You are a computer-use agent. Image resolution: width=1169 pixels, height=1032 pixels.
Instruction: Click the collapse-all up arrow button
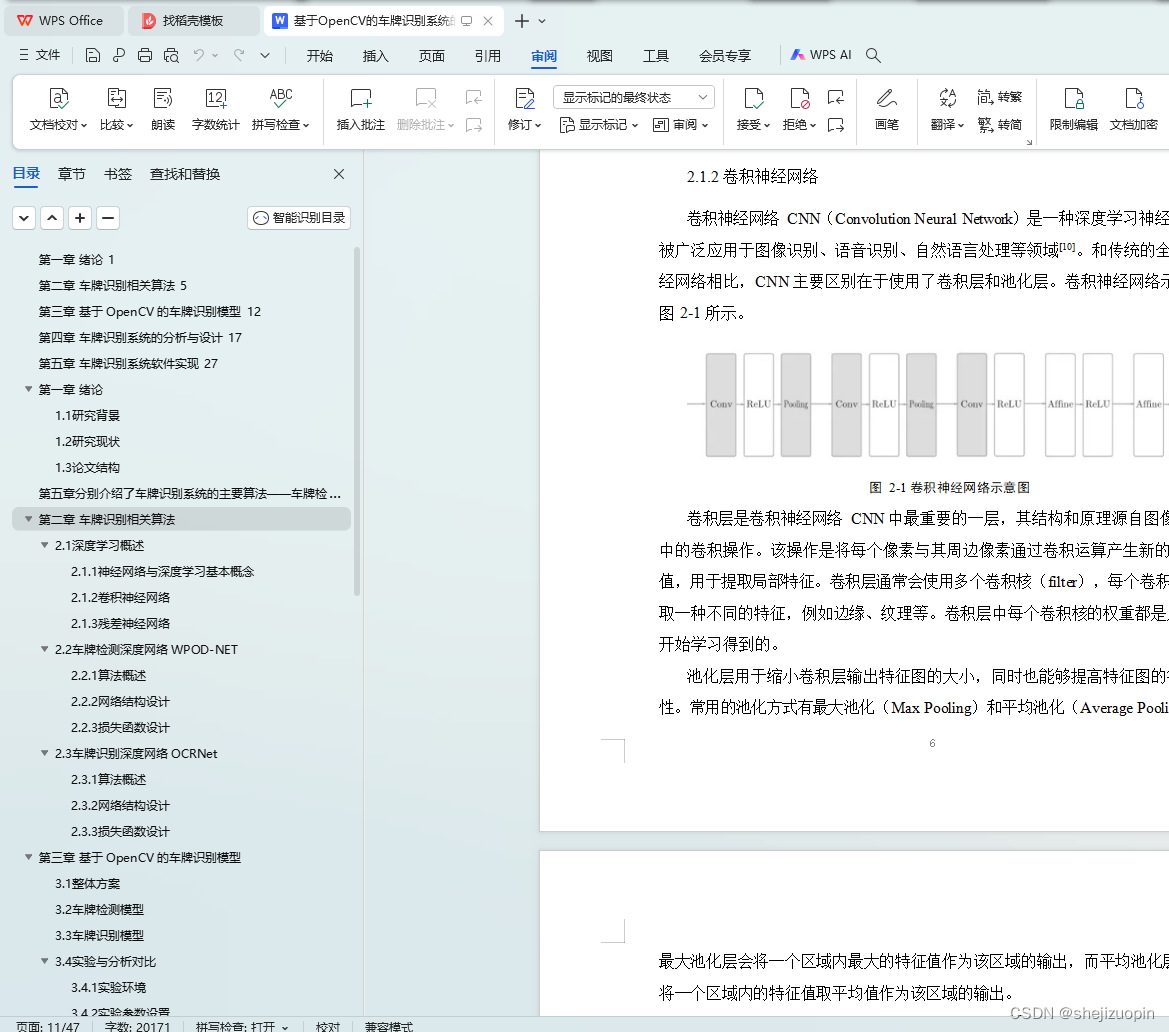pyautogui.click(x=52, y=218)
